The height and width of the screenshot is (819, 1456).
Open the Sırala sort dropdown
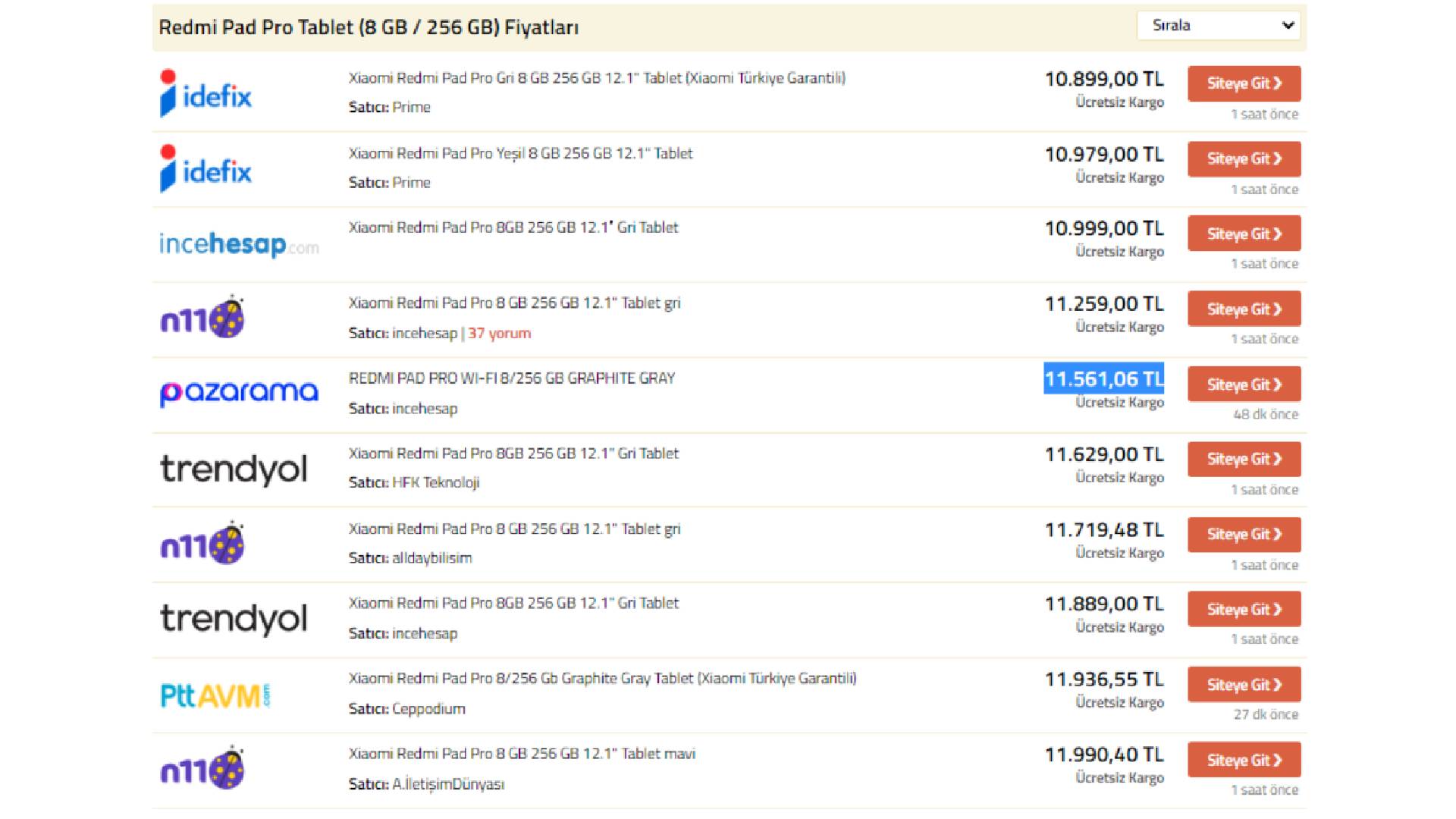(x=1219, y=25)
